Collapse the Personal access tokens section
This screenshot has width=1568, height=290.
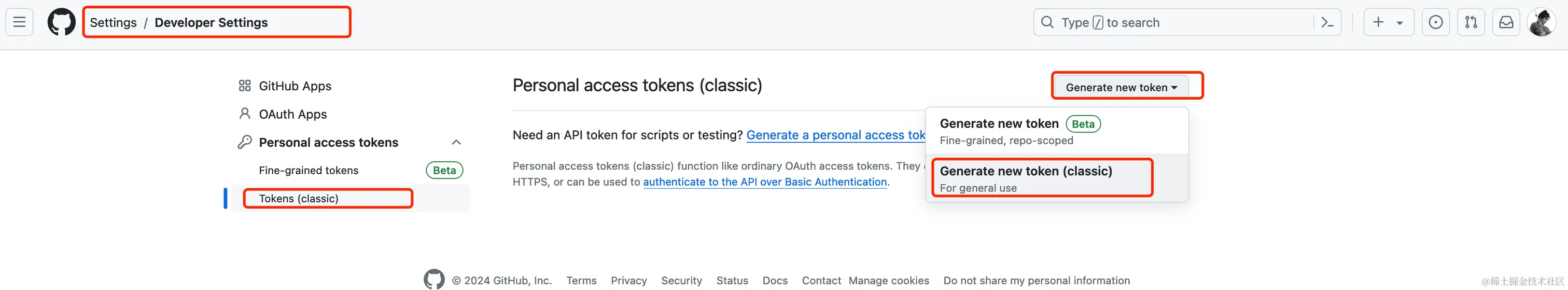pos(456,143)
